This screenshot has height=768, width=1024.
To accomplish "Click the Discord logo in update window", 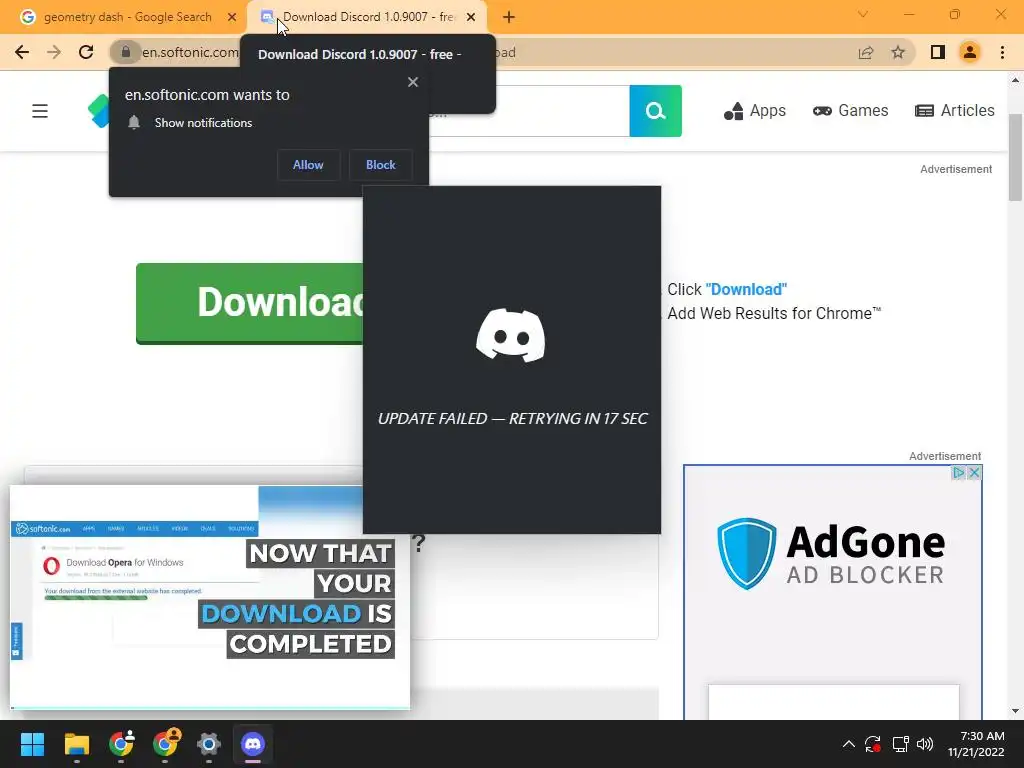I will pyautogui.click(x=511, y=335).
